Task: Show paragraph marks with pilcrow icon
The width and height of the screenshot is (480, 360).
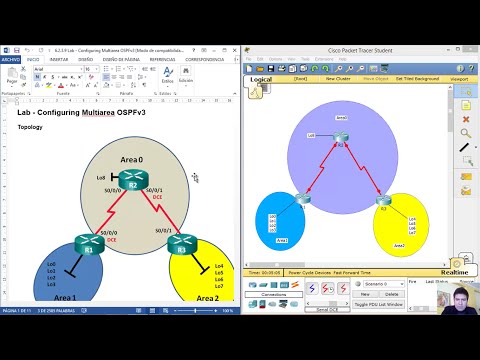Action: [x=144, y=85]
